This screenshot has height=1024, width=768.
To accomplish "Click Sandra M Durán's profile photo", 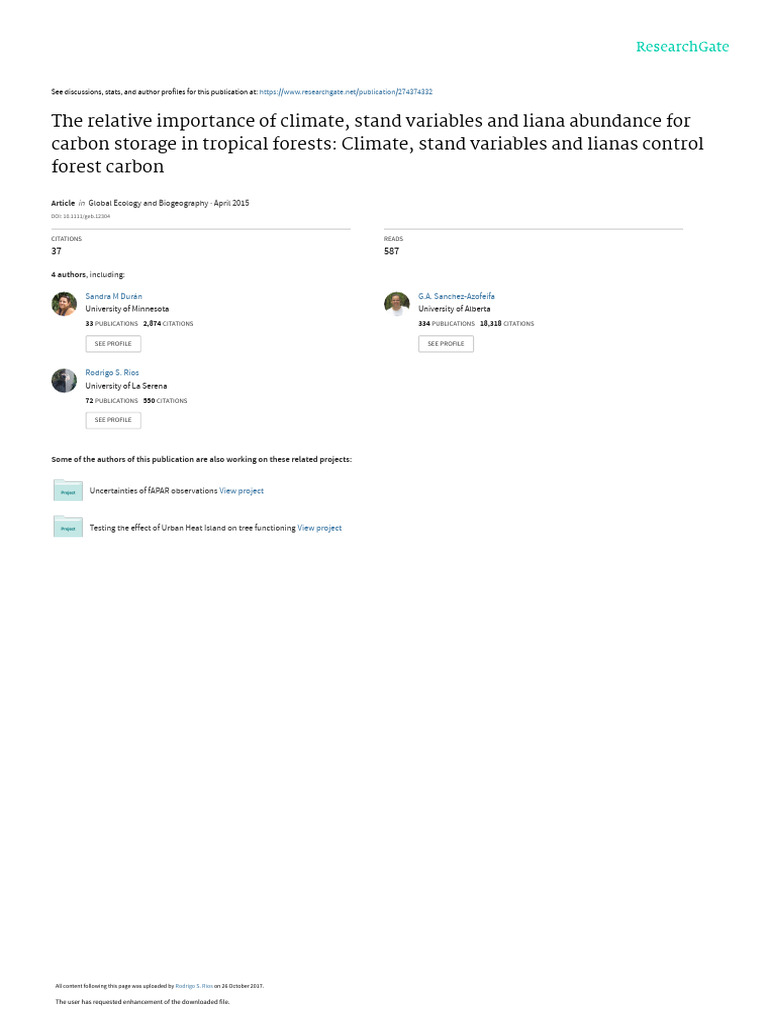I will 64,304.
